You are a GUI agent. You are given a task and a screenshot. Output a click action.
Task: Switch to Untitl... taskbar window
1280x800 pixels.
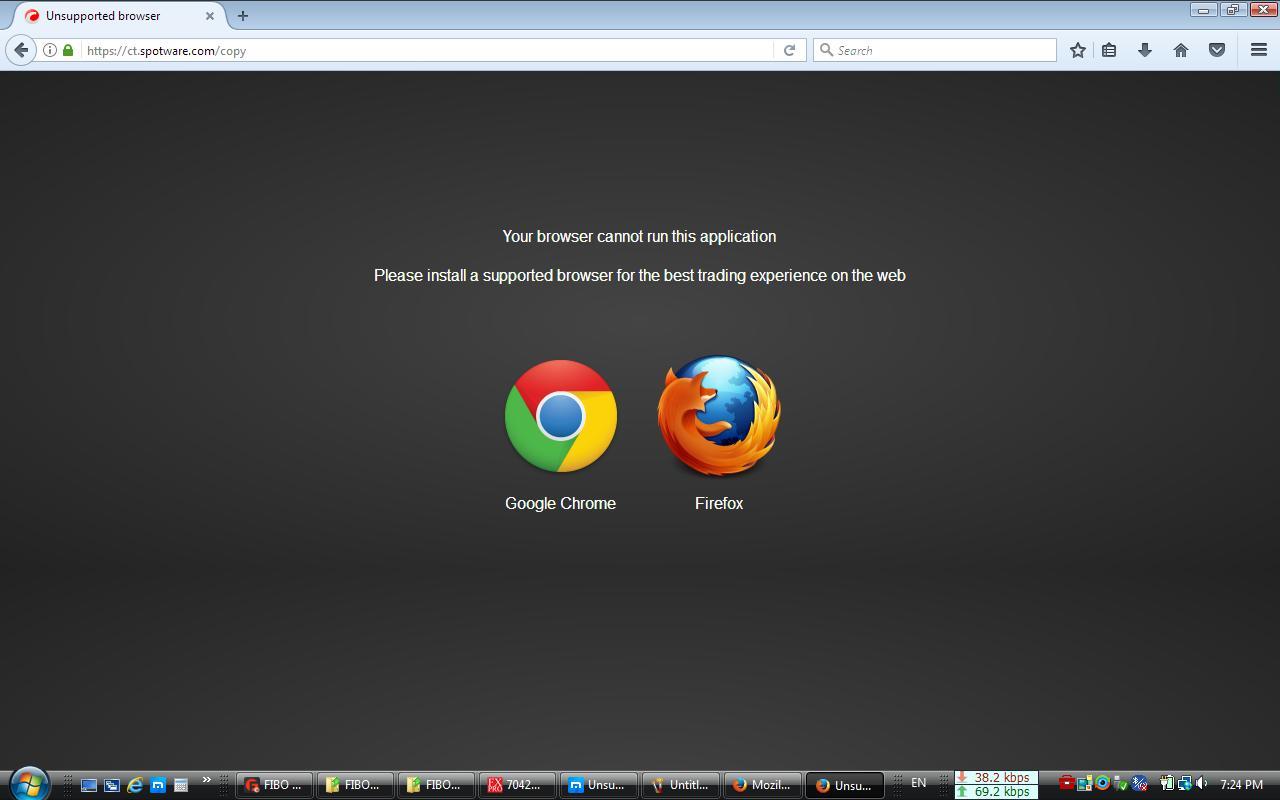(x=679, y=785)
